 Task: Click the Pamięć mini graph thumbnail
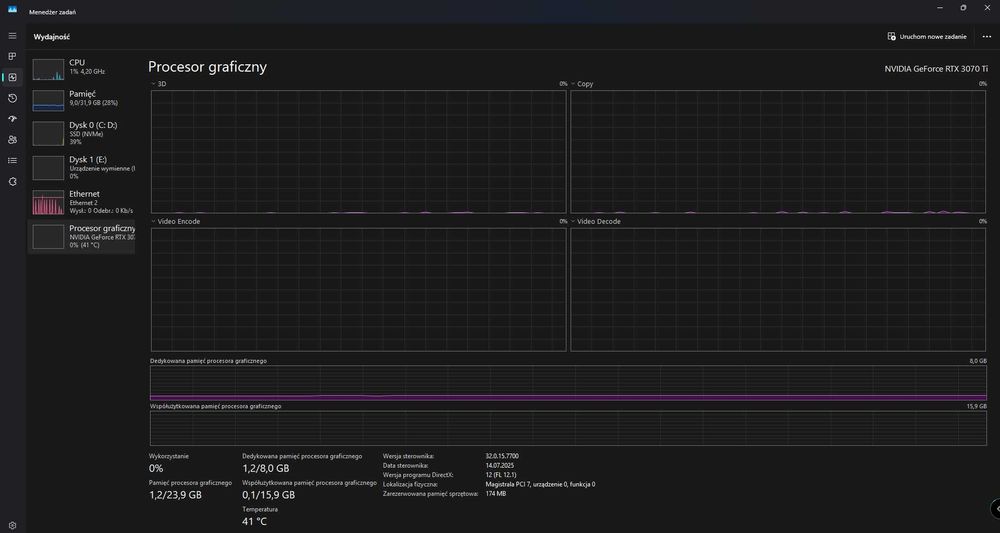[48, 101]
